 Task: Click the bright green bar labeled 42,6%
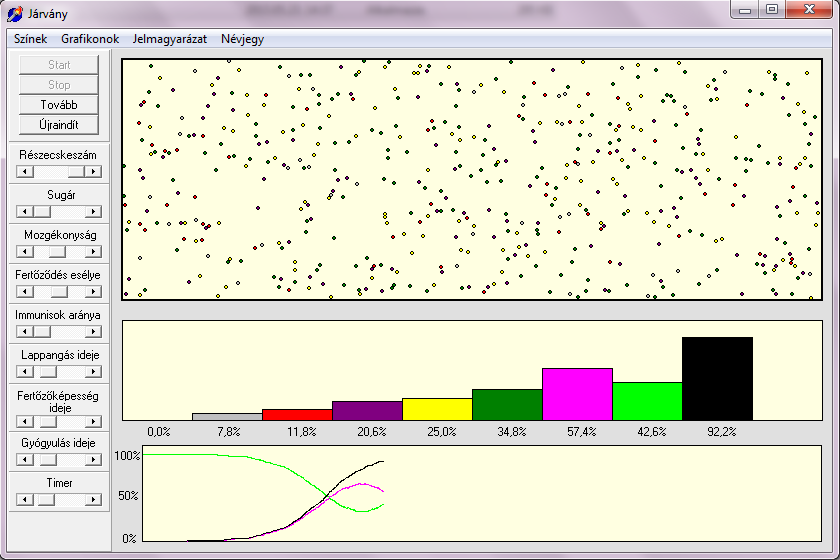coord(647,401)
